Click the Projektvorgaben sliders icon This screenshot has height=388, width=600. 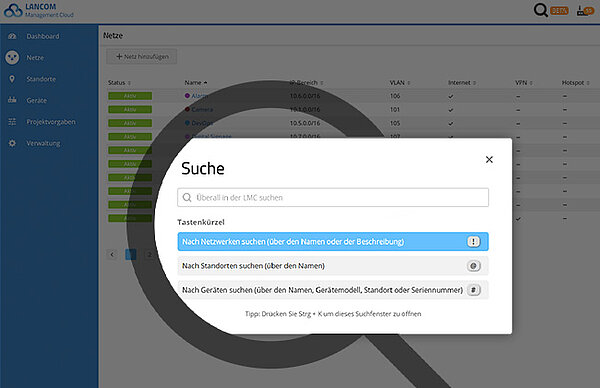click(12, 122)
